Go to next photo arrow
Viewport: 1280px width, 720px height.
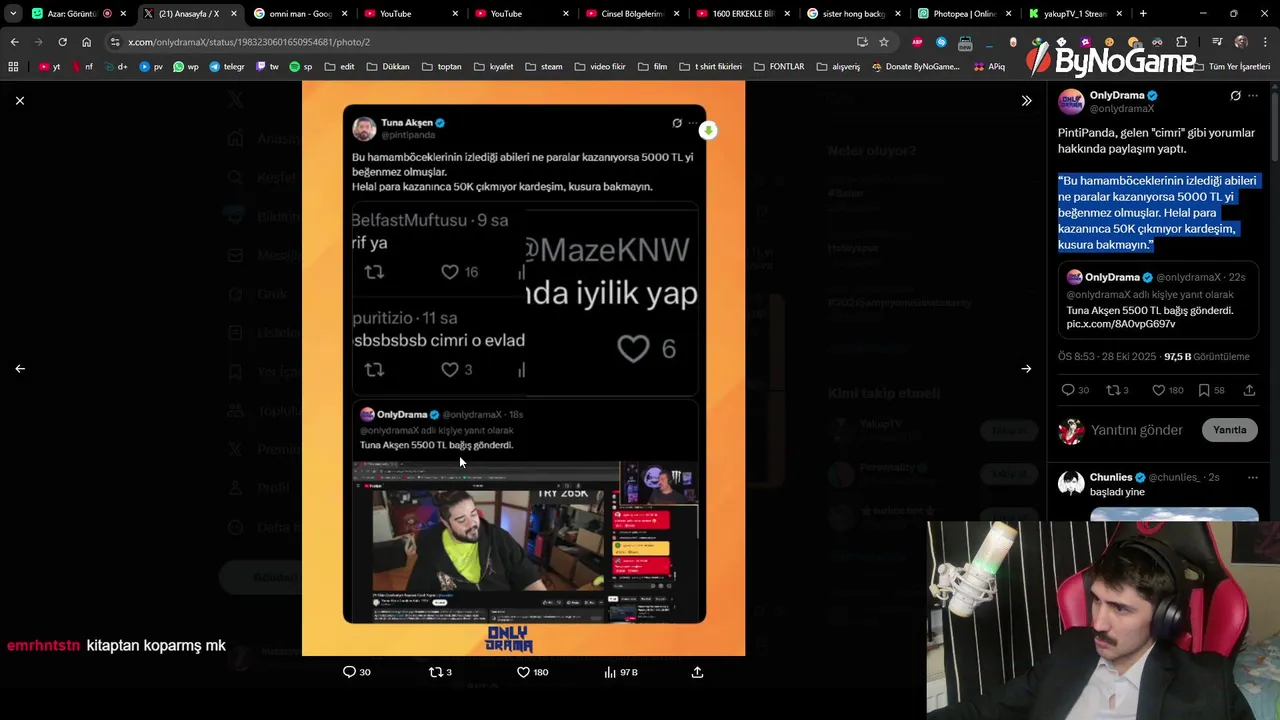pos(1026,369)
